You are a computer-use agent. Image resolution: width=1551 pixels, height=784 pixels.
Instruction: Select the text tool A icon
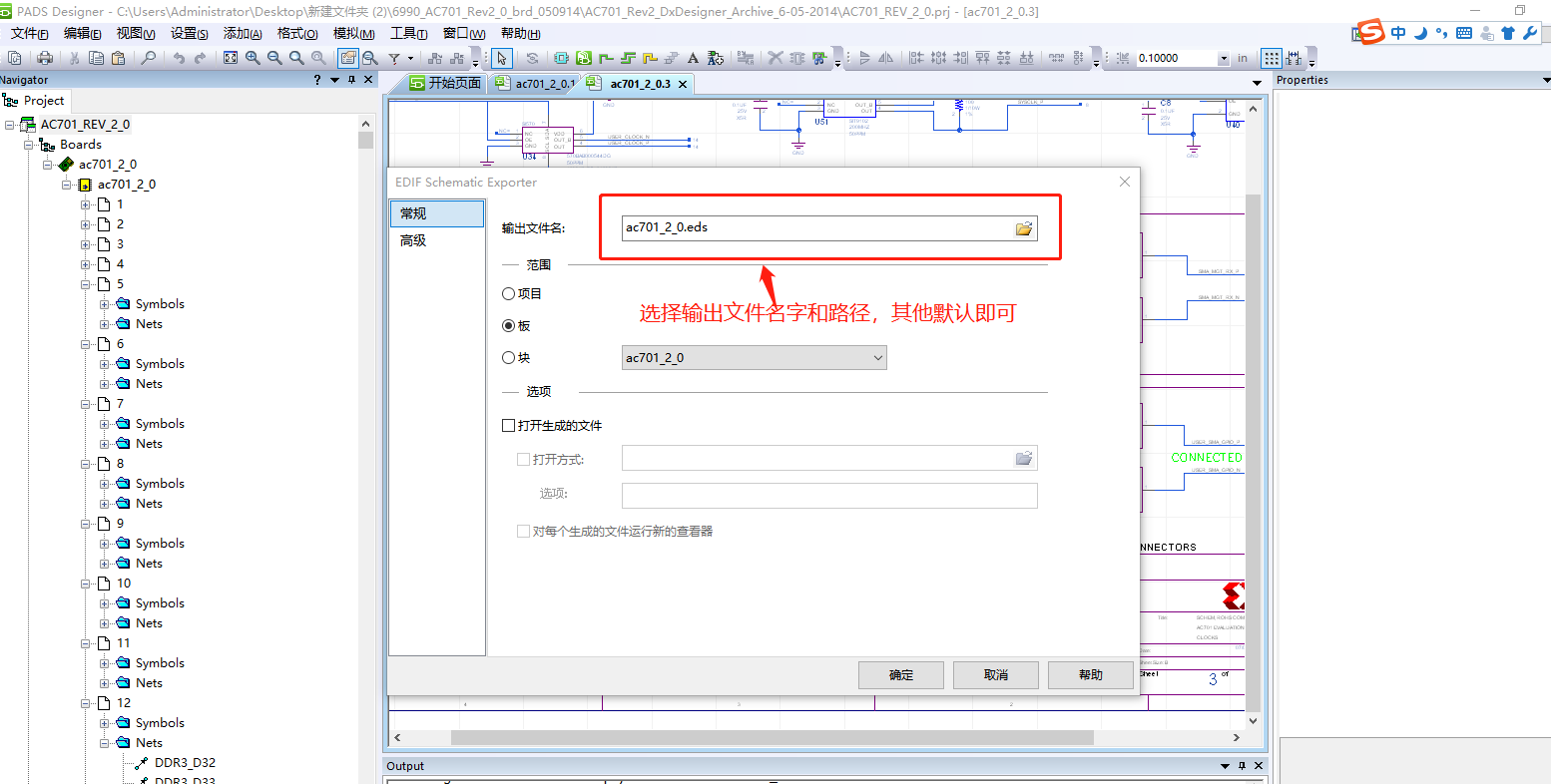692,58
